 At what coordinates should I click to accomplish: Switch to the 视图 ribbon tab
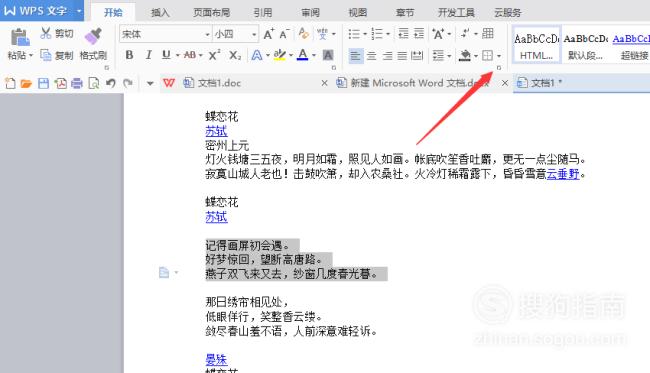[358, 13]
